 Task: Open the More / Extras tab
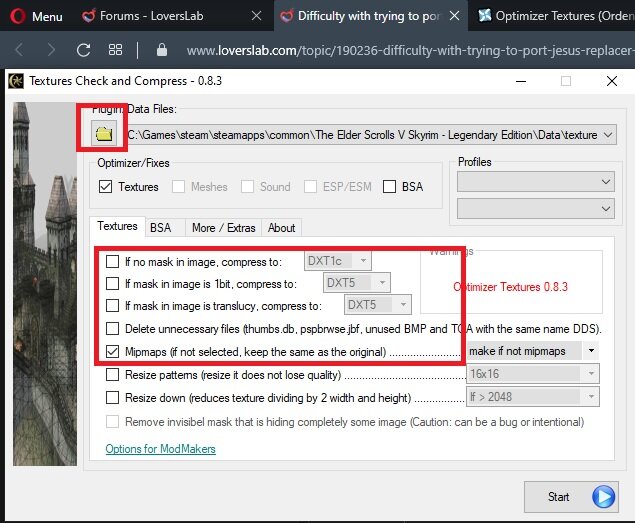[x=224, y=228]
